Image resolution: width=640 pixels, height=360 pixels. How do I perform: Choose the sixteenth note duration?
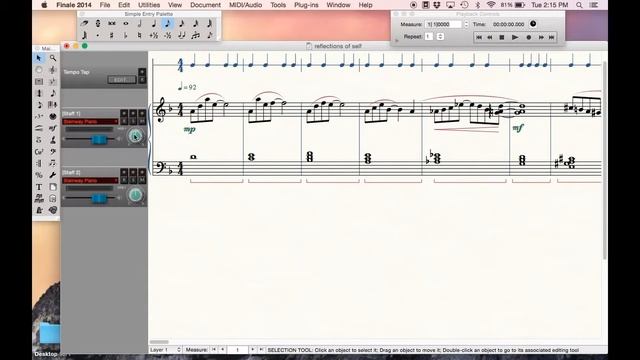click(181, 24)
